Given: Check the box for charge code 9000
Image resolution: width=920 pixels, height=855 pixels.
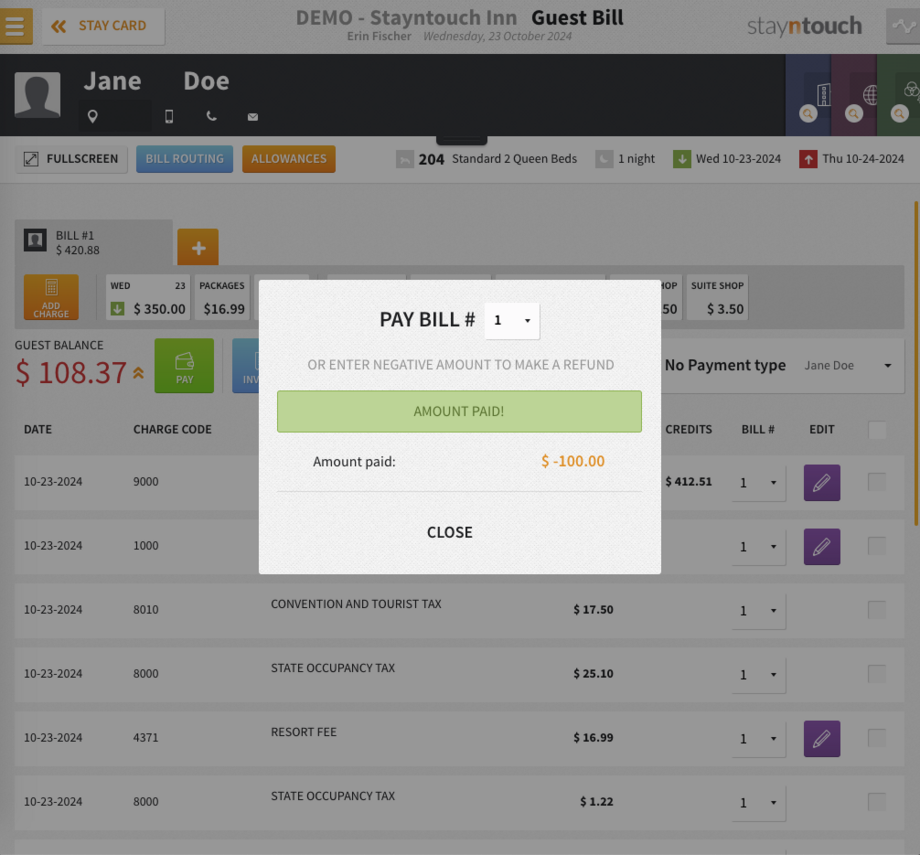Looking at the screenshot, I should click(877, 482).
